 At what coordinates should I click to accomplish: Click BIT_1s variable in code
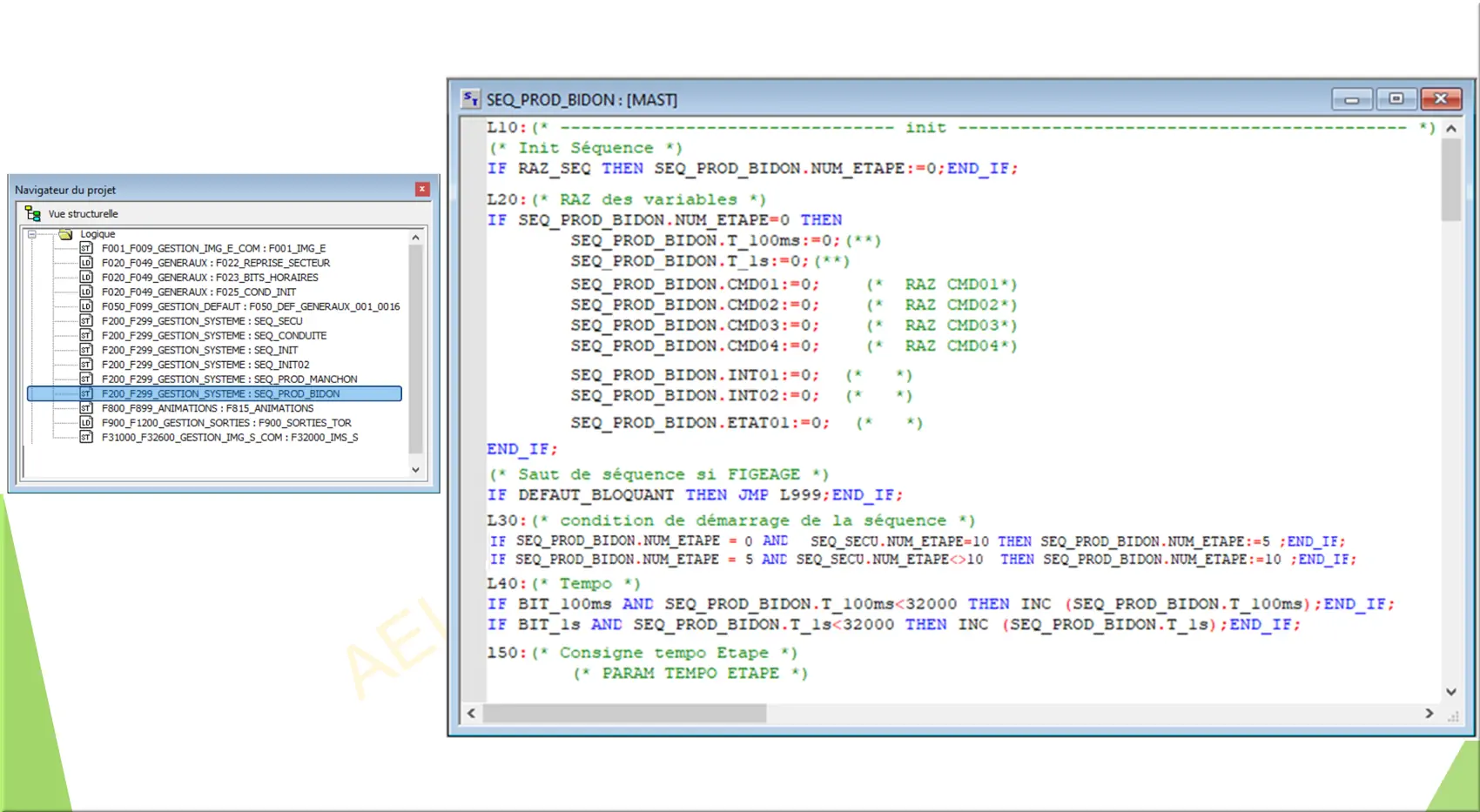tap(549, 624)
